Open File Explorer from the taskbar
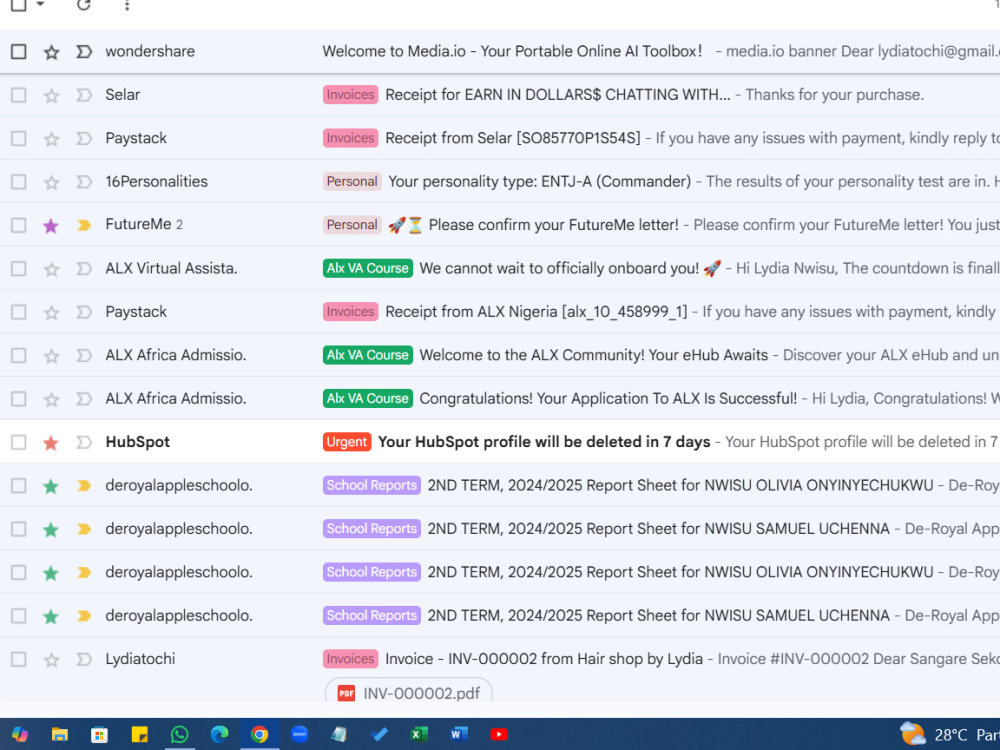This screenshot has width=1000, height=750. tap(59, 735)
